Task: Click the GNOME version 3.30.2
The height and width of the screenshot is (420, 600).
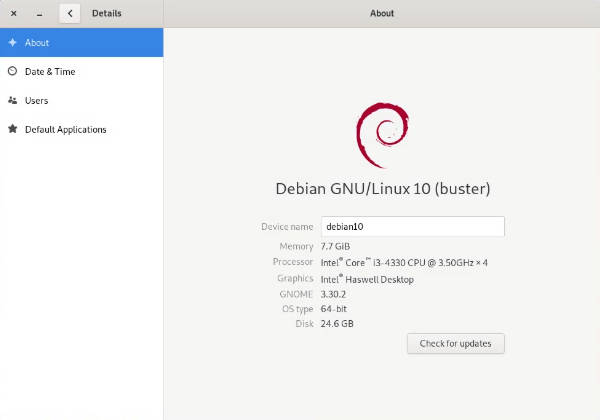Action: 333,294
